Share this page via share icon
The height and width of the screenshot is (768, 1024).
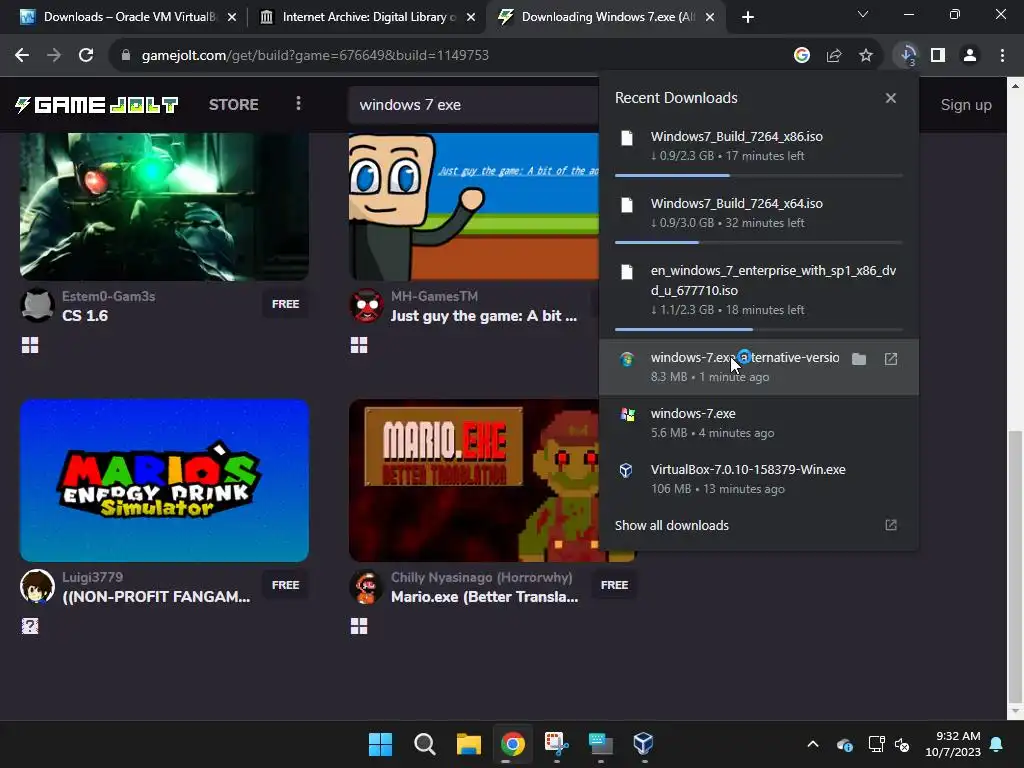(833, 56)
